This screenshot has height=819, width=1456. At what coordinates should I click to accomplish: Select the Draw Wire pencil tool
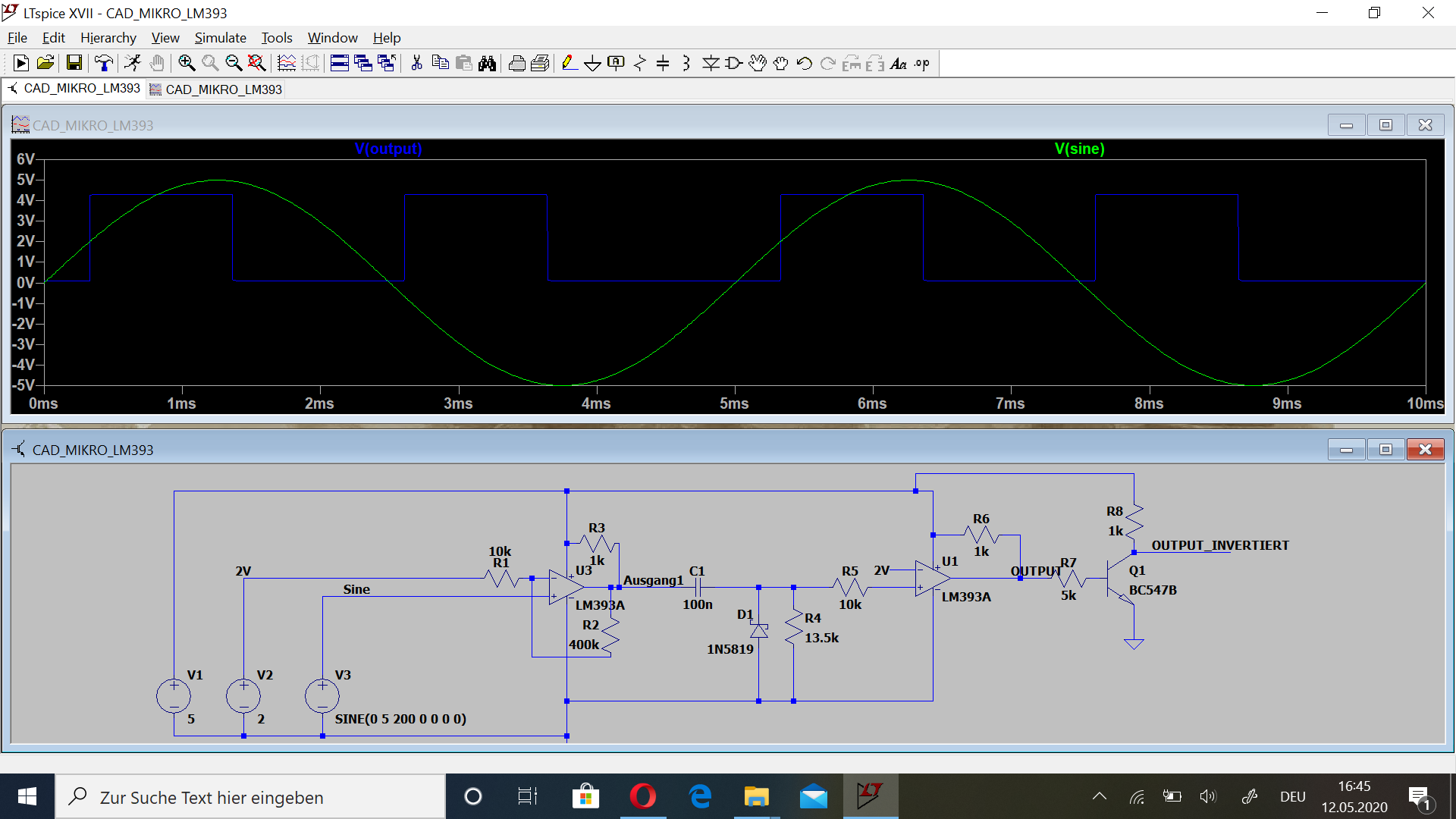(570, 64)
